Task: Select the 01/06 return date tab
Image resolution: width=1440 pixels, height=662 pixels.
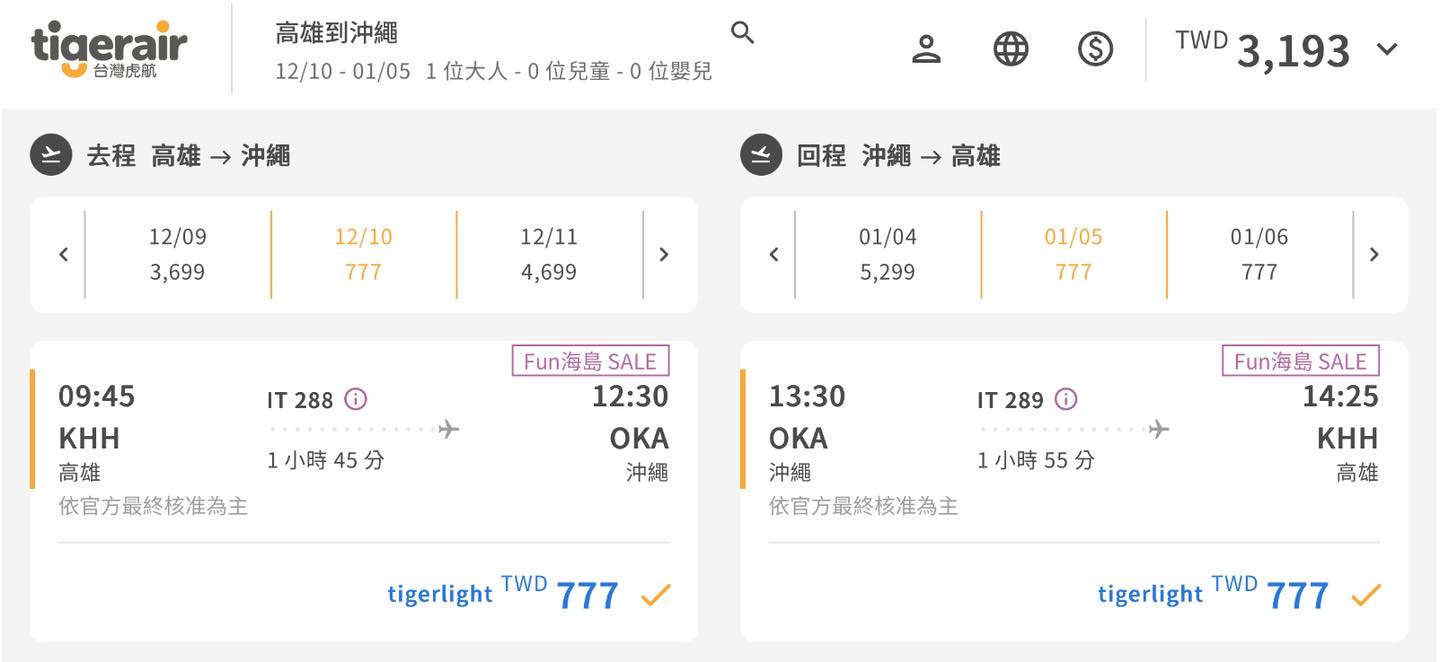Action: [x=1259, y=254]
